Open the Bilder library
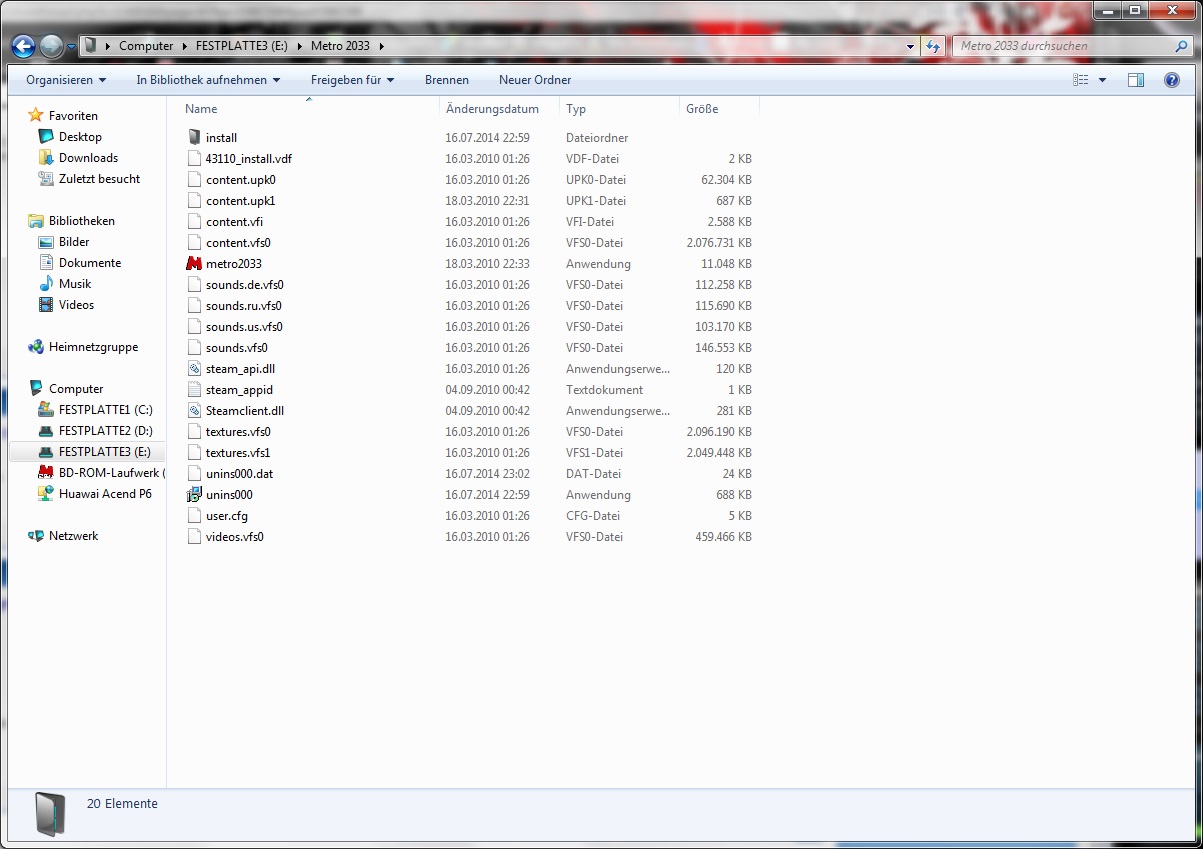 coord(74,242)
